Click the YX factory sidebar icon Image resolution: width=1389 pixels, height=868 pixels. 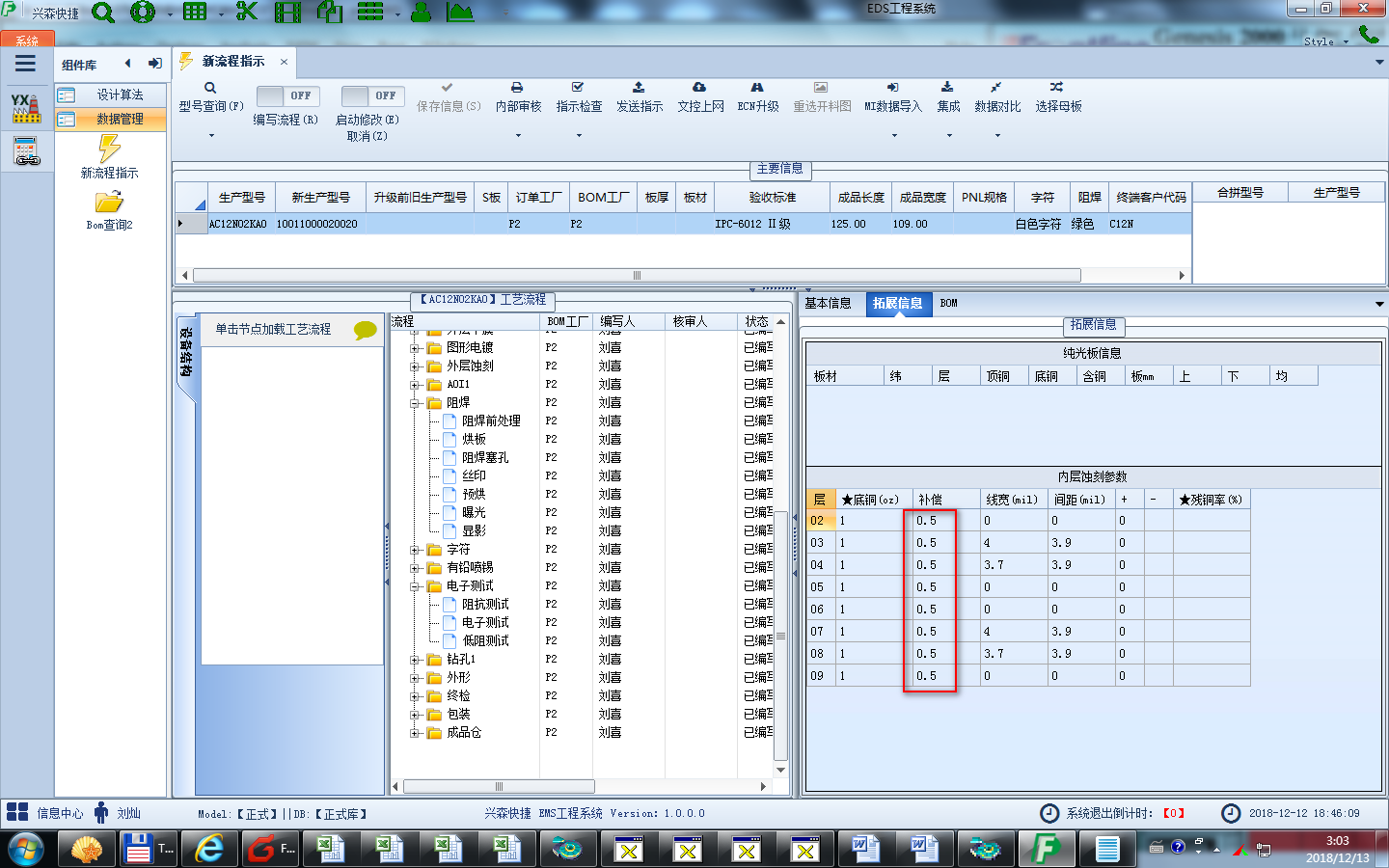point(26,108)
